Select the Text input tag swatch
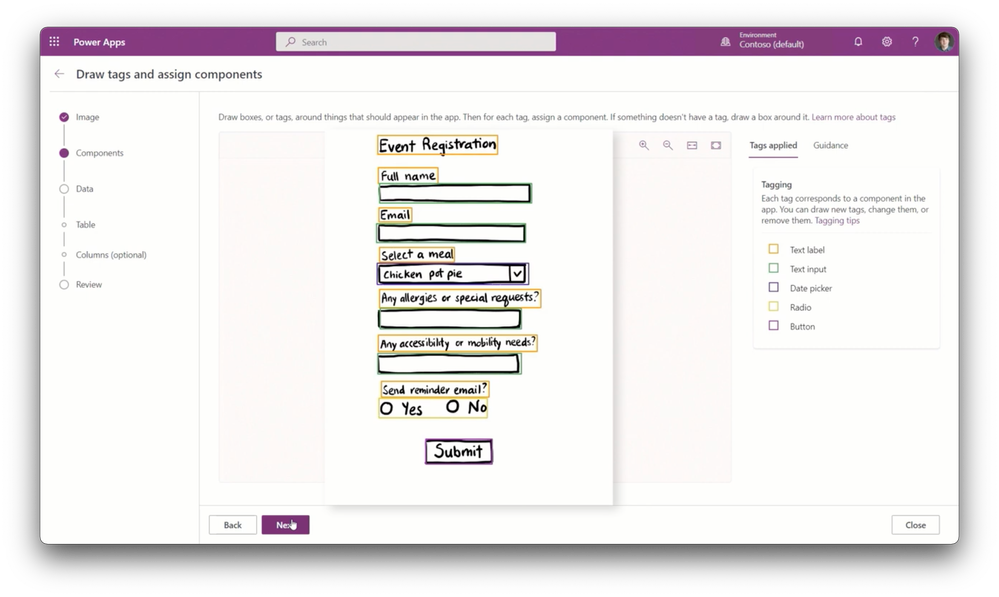This screenshot has width=999, height=597. pyautogui.click(x=773, y=268)
